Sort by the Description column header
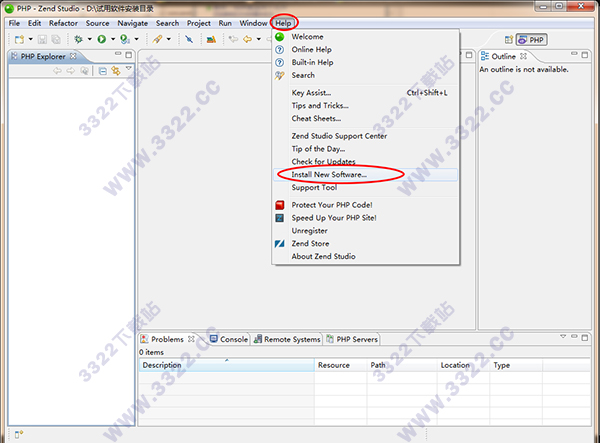Viewport: 600px width, 443px height. (x=227, y=365)
